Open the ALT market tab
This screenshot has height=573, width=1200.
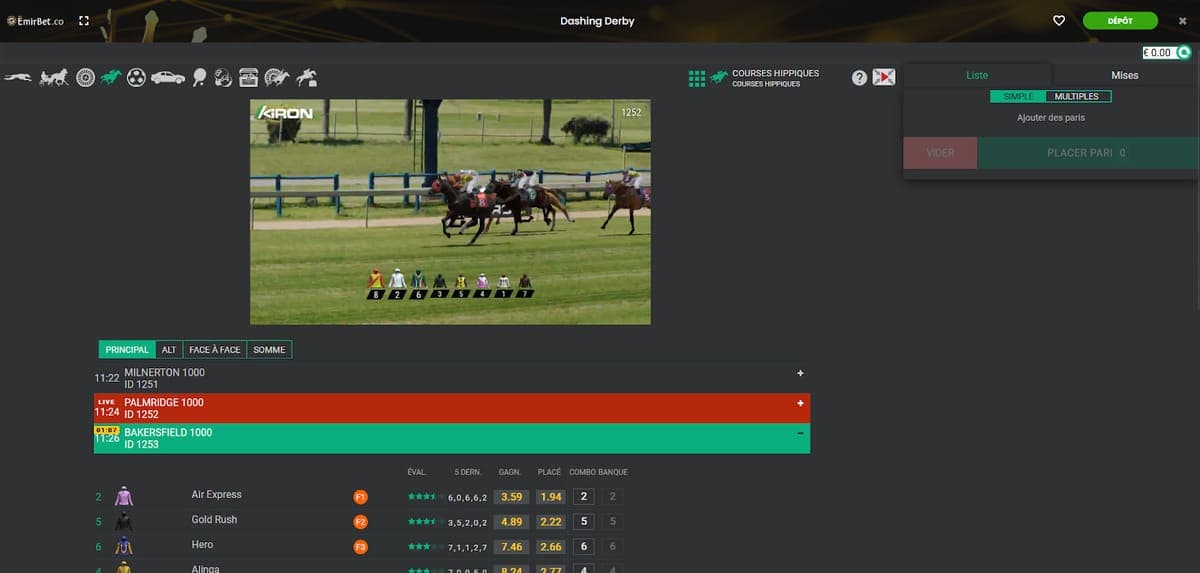tap(169, 350)
